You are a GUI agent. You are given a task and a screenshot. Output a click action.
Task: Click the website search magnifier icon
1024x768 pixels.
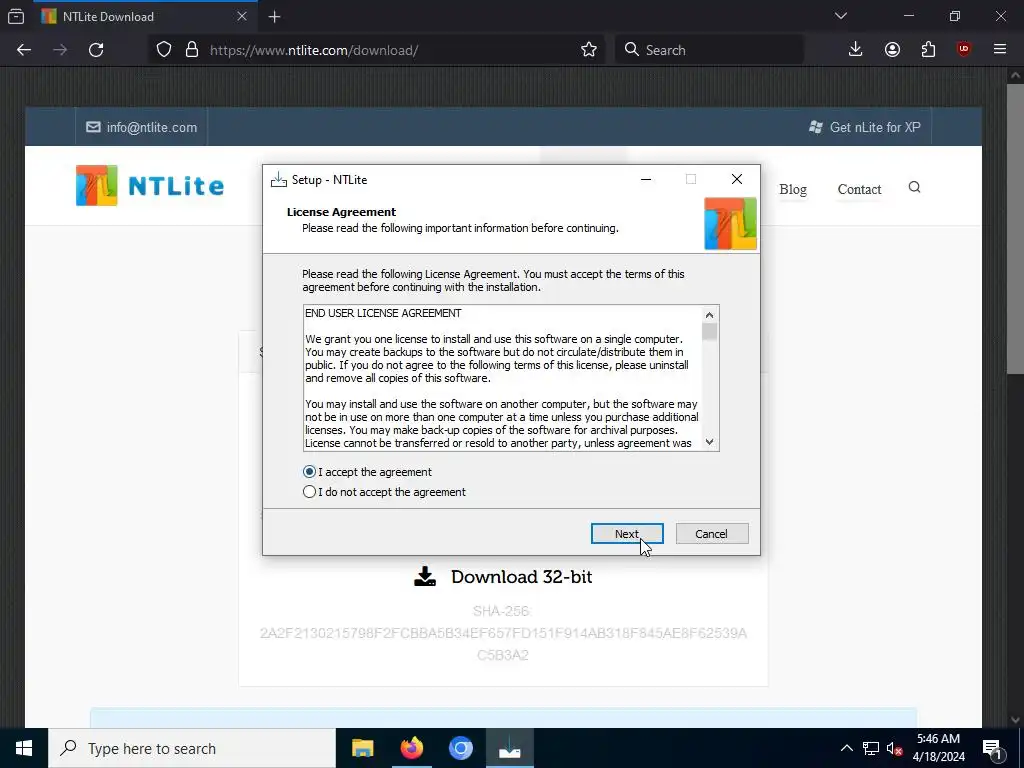[x=914, y=187]
